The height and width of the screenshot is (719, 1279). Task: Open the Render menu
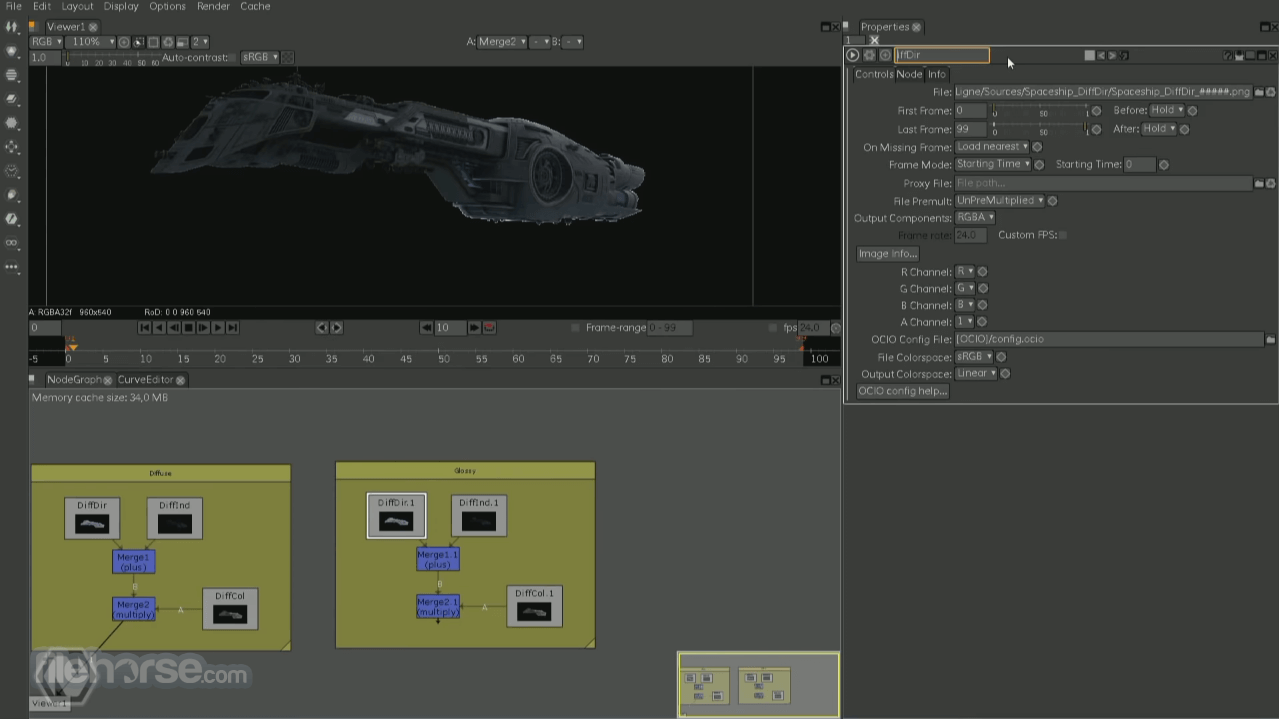click(213, 6)
